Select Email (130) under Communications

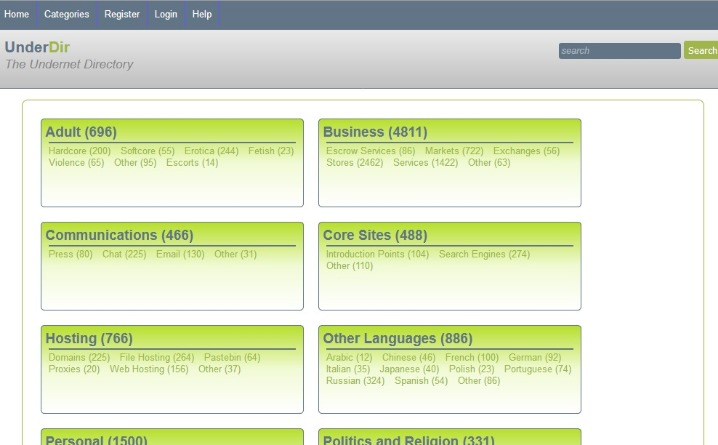(x=180, y=254)
